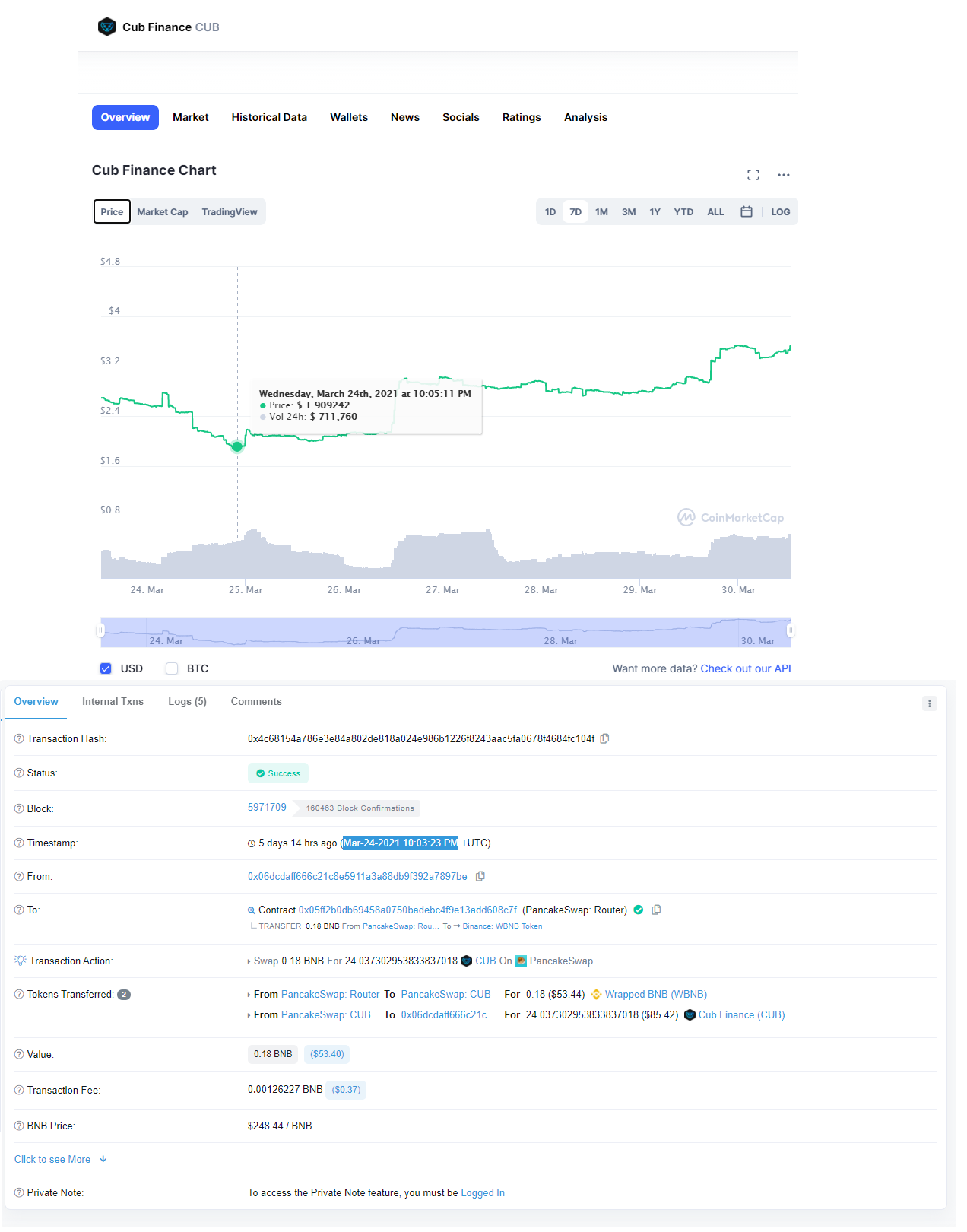Adjust the navigator left range handle
967x1232 pixels.
pyautogui.click(x=100, y=630)
